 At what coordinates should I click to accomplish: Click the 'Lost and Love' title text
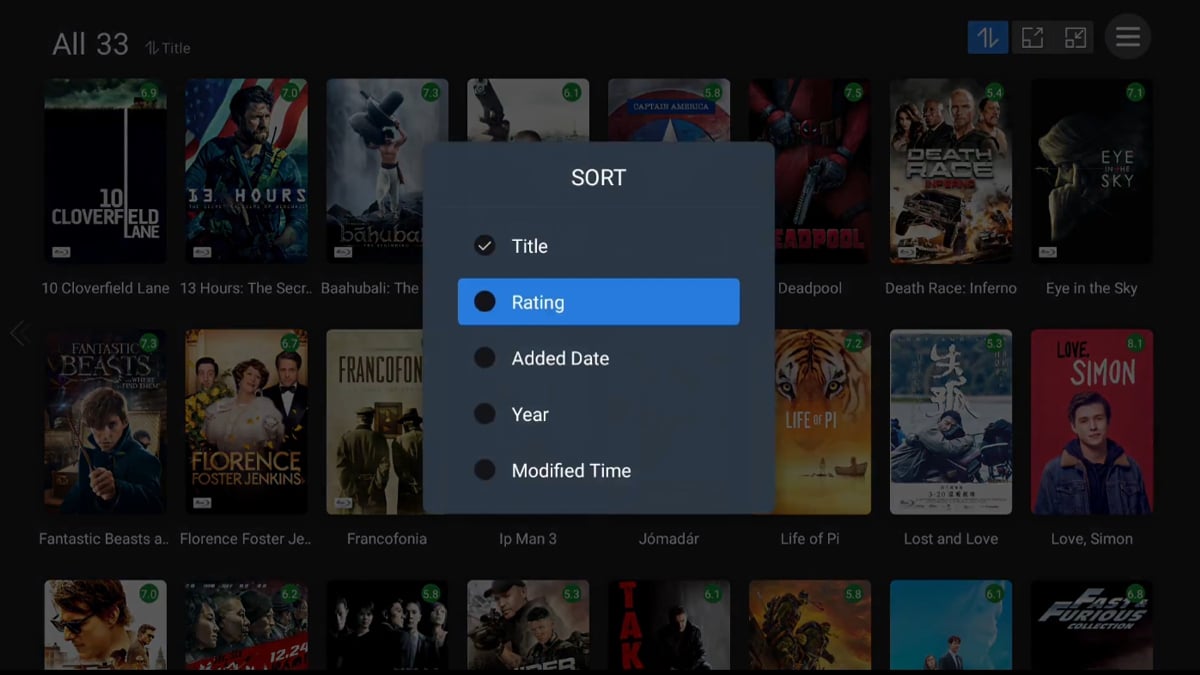click(x=951, y=538)
